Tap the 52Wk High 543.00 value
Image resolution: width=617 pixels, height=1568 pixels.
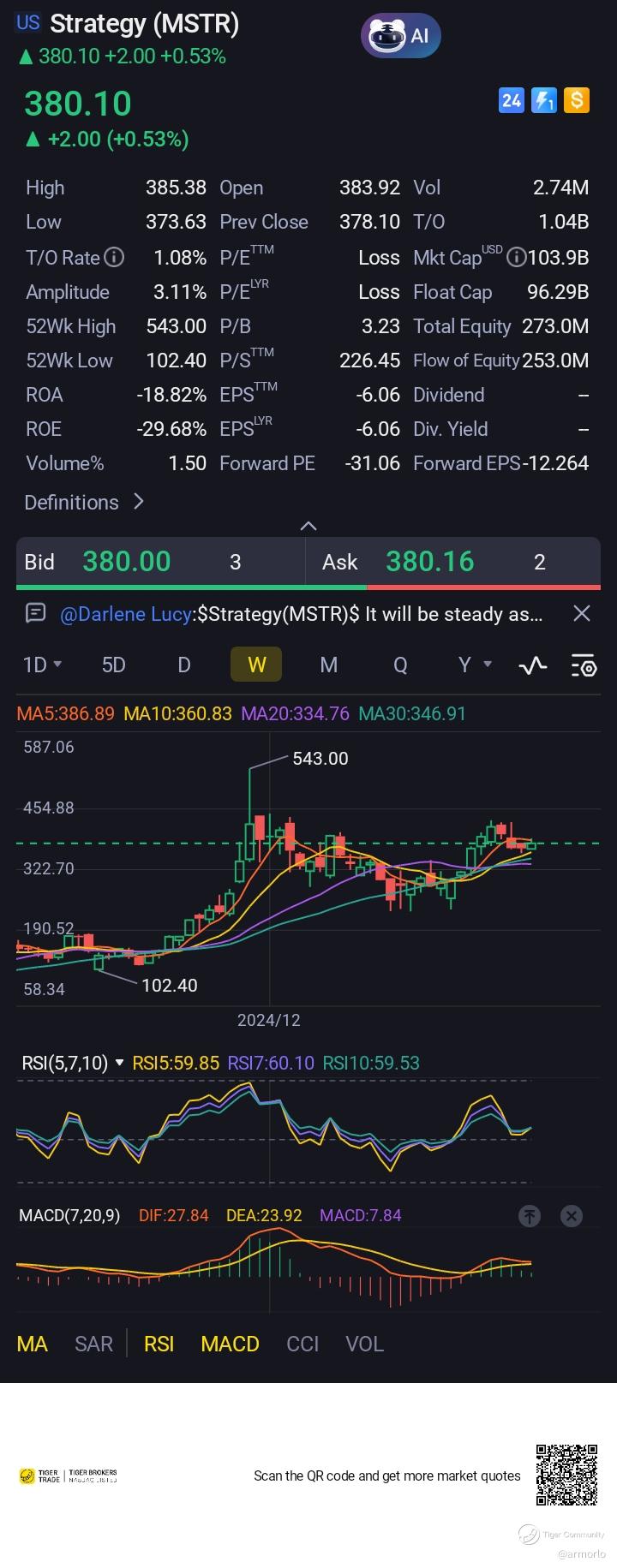[177, 326]
